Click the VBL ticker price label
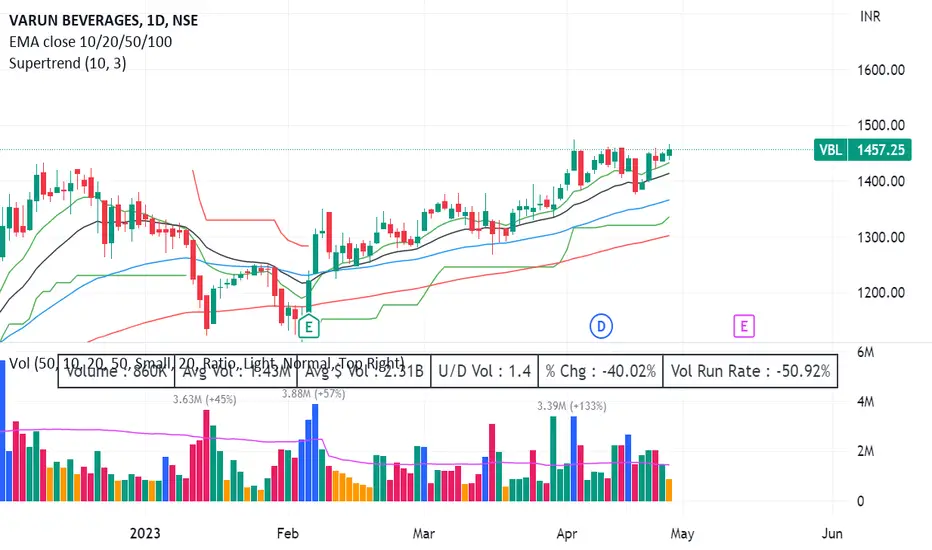Screen dimensions: 932x550 830,149
